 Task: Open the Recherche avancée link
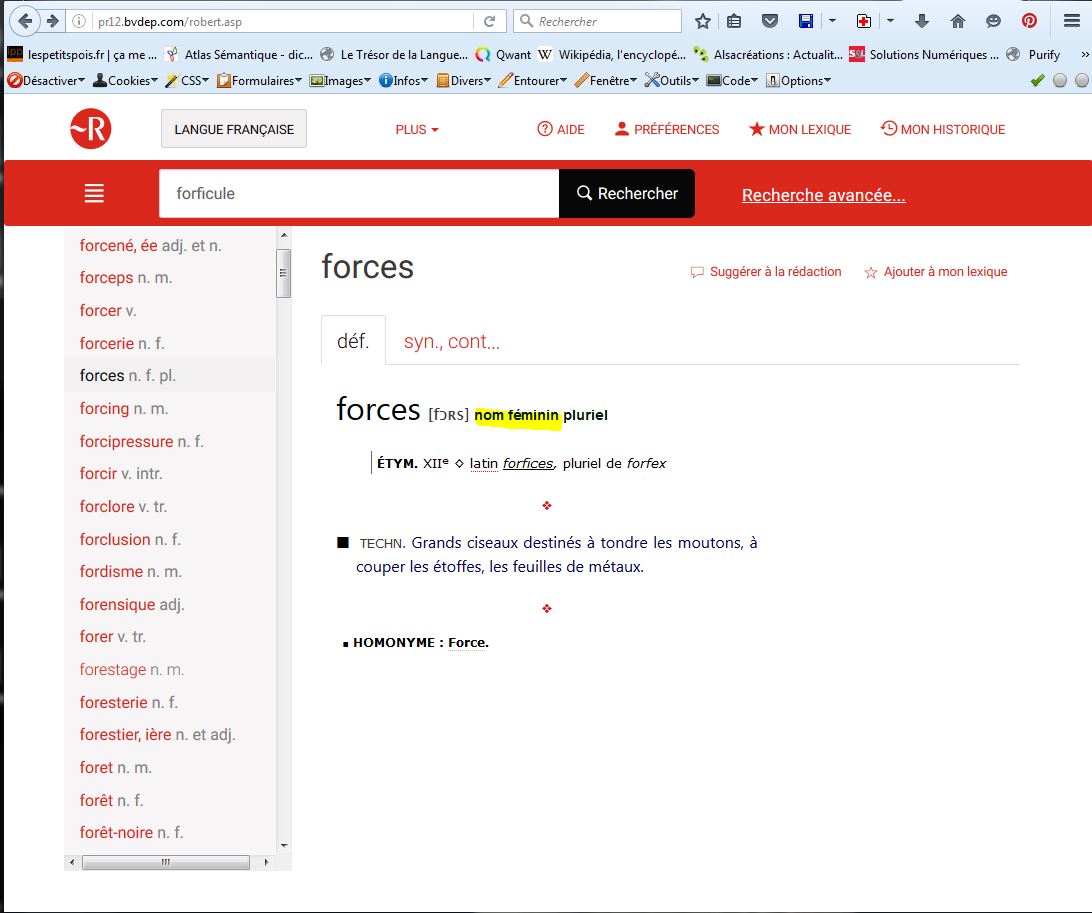click(823, 195)
